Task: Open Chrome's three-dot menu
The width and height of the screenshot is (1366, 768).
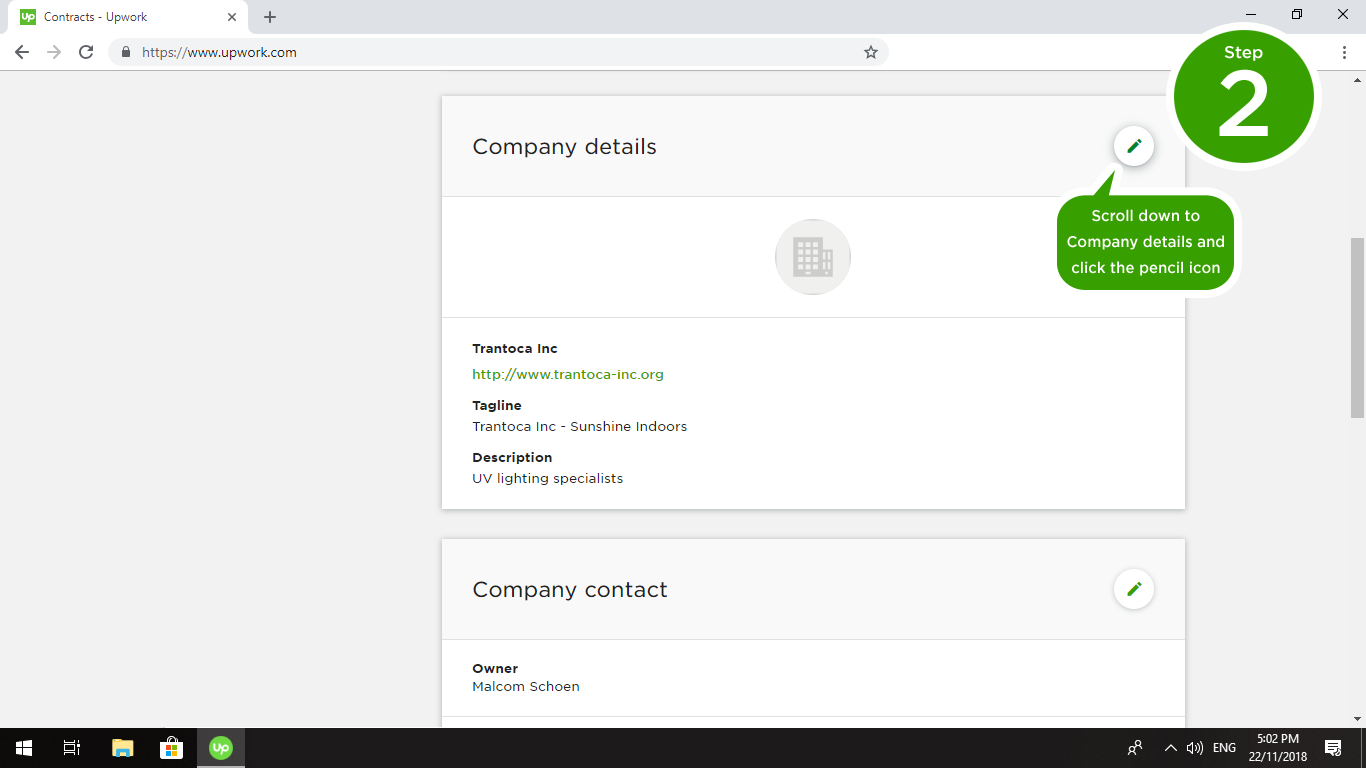Action: (1344, 52)
